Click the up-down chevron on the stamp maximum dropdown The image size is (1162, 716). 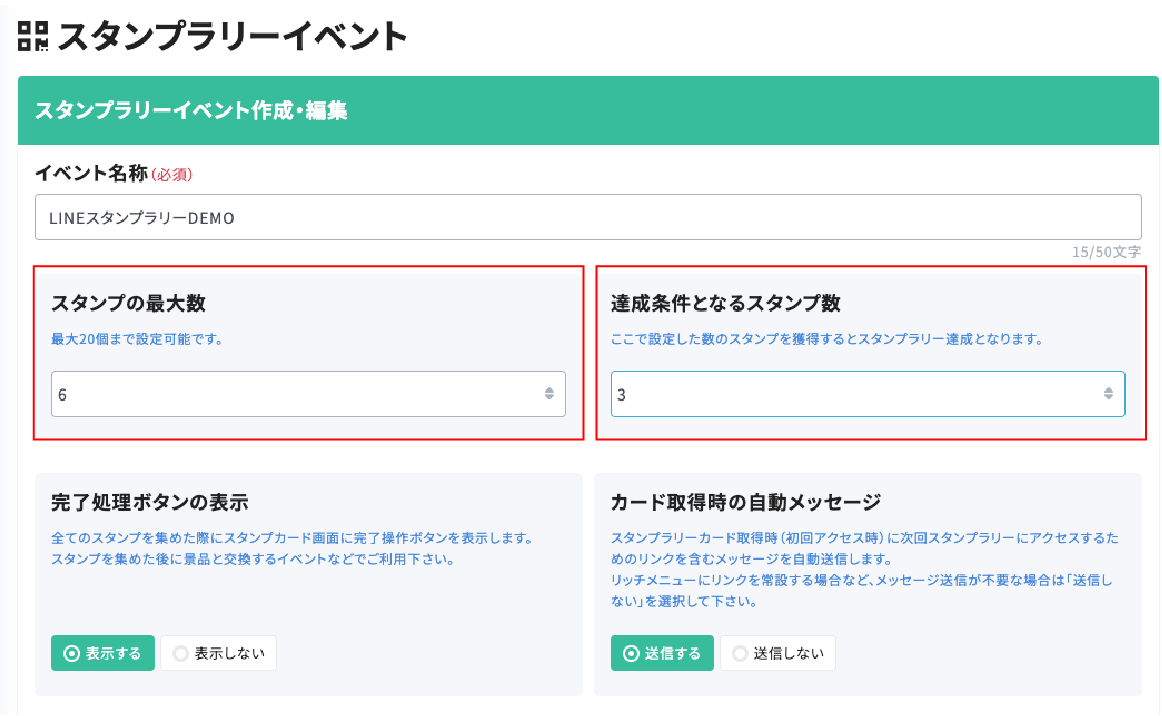tap(548, 394)
